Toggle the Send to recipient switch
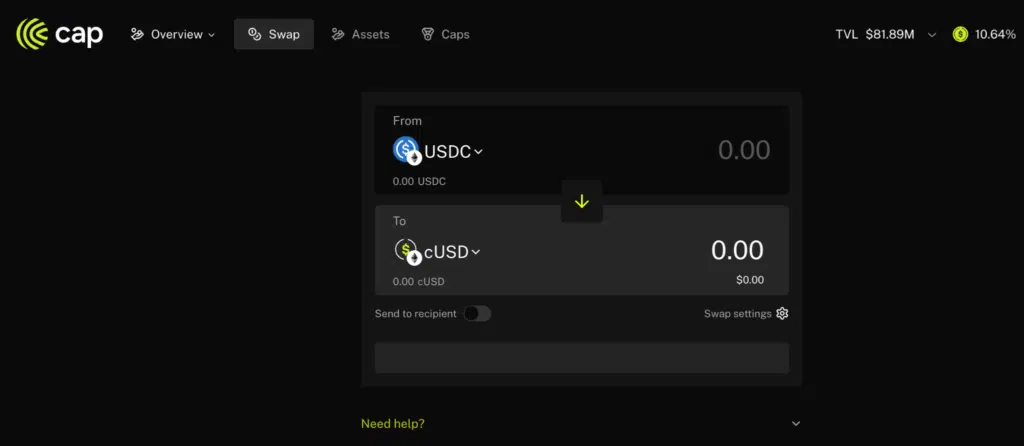The image size is (1024, 446). 477,314
